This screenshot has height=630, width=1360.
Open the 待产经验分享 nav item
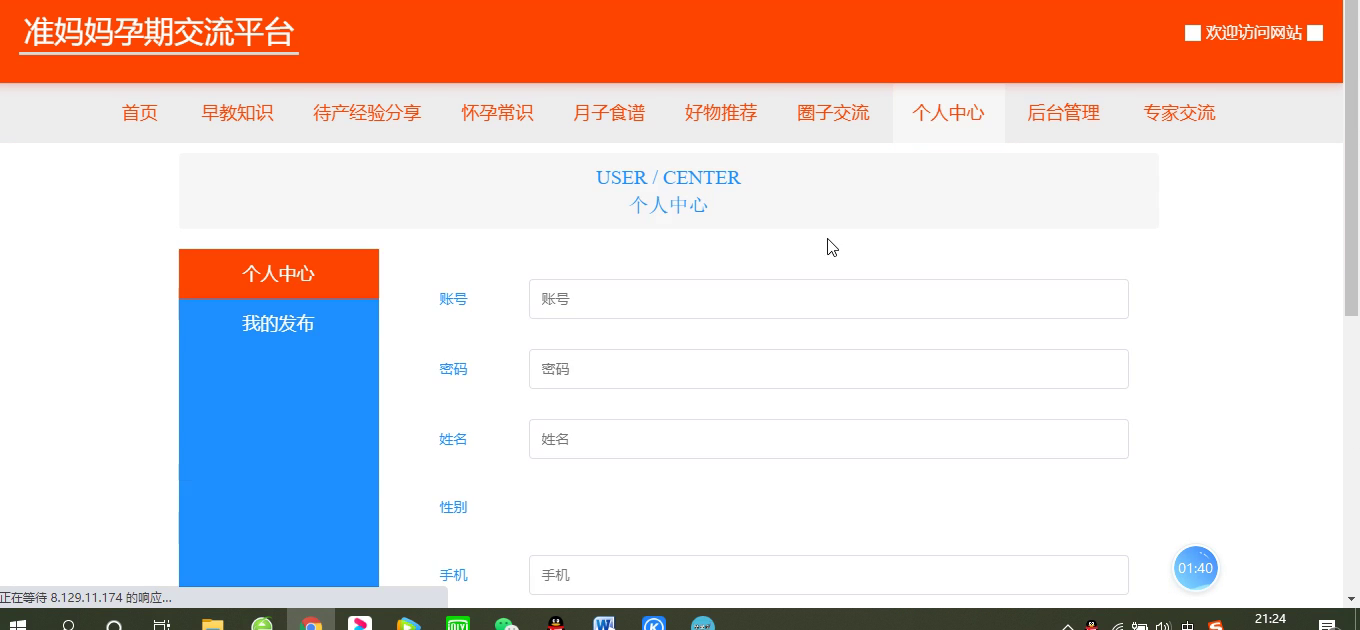click(367, 113)
